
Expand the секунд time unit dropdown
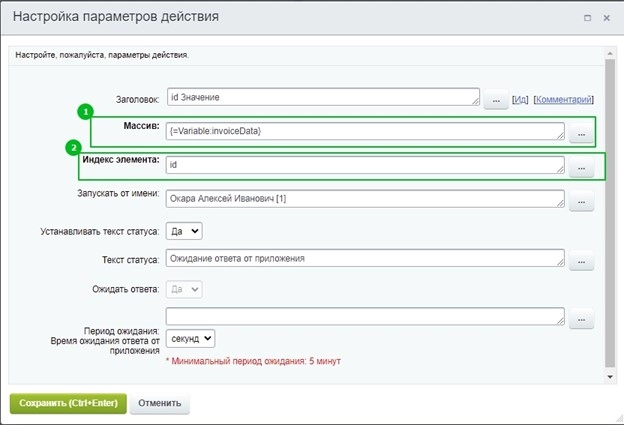coord(191,339)
